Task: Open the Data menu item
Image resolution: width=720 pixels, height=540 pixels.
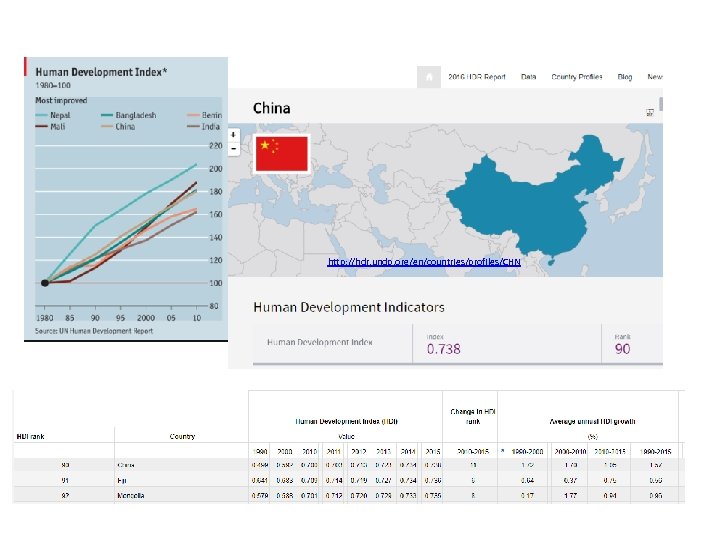Action: (x=529, y=77)
